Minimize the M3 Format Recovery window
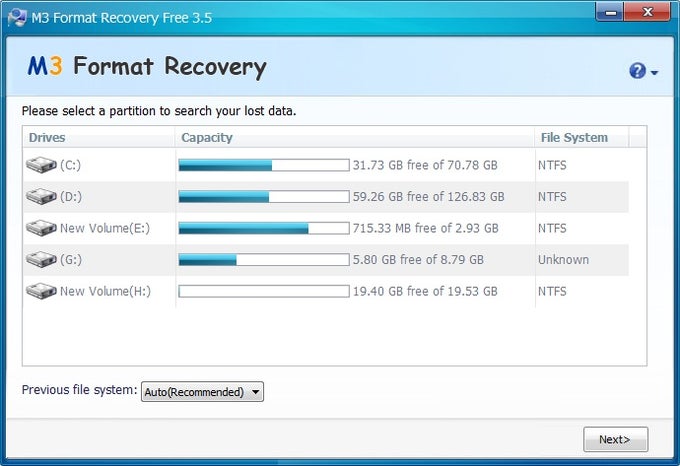The width and height of the screenshot is (680, 466). pos(610,12)
